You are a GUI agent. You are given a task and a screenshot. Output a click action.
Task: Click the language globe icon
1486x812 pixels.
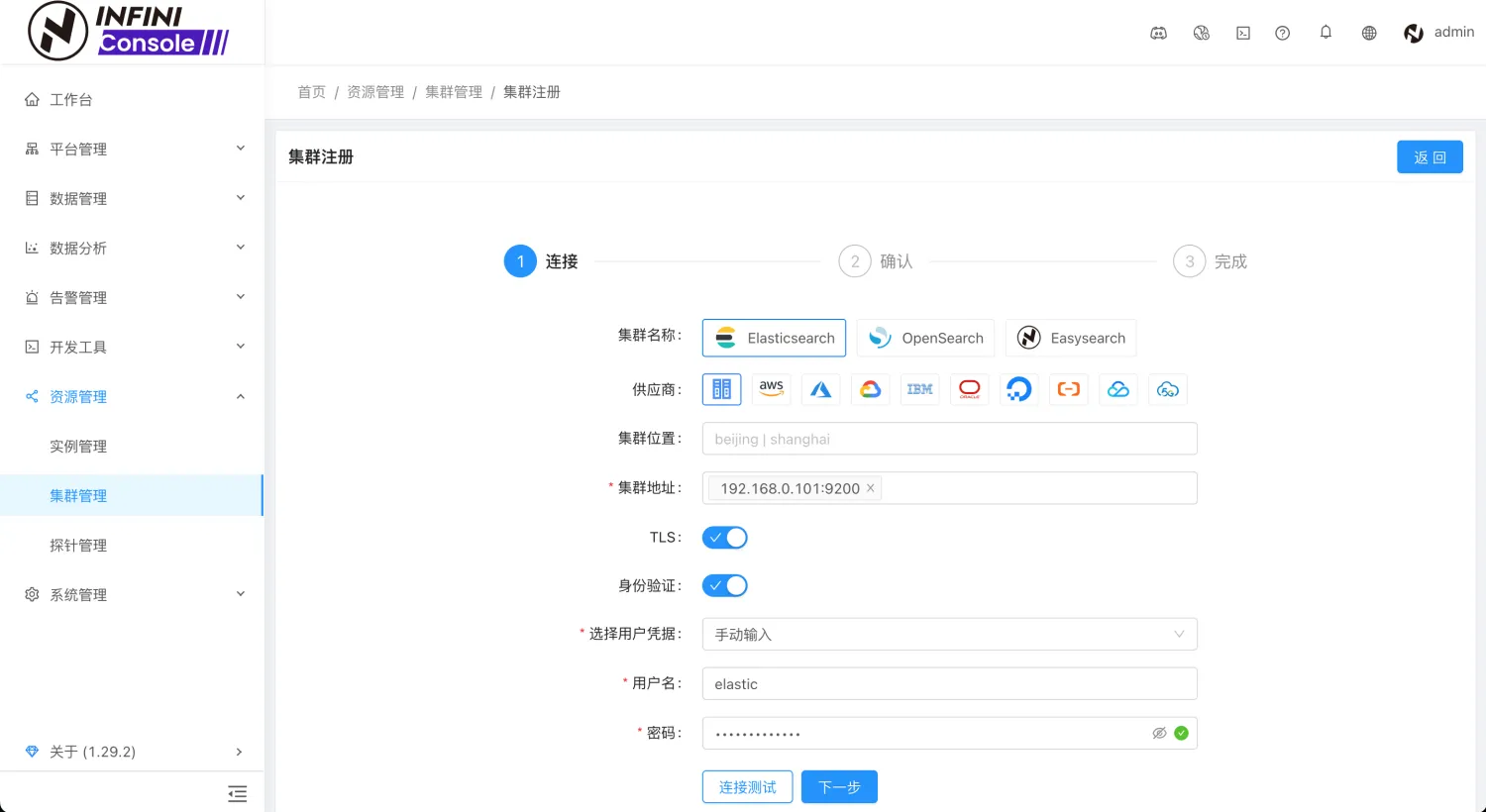click(1369, 33)
